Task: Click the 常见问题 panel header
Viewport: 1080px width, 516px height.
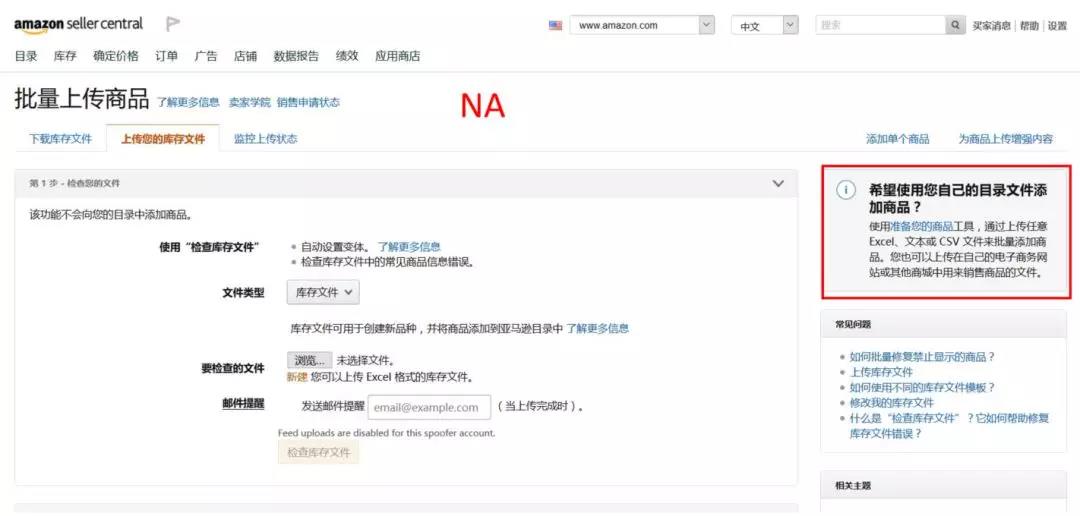Action: [944, 324]
